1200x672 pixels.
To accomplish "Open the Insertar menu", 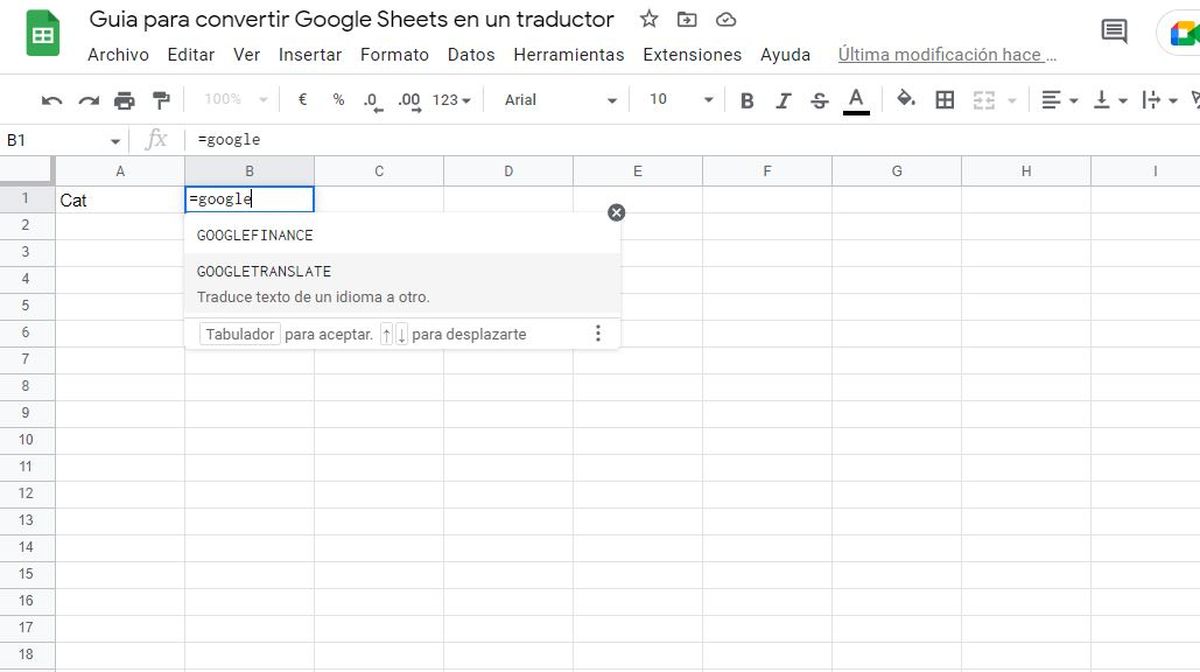I will [310, 55].
